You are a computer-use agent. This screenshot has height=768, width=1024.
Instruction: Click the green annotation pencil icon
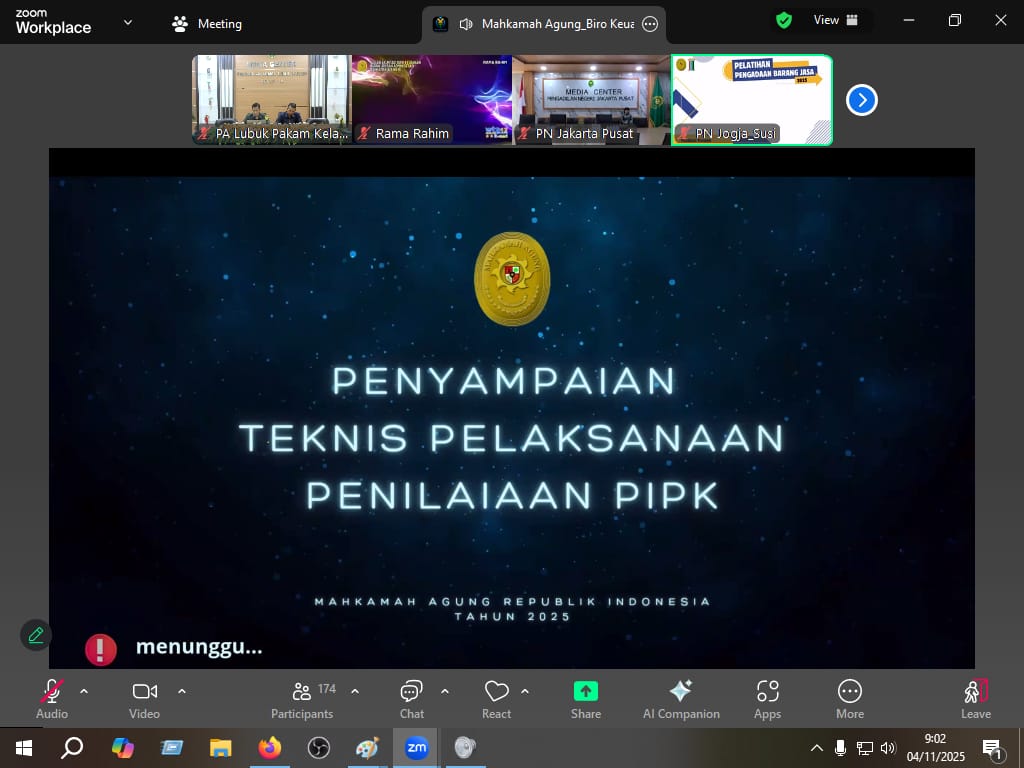(36, 635)
